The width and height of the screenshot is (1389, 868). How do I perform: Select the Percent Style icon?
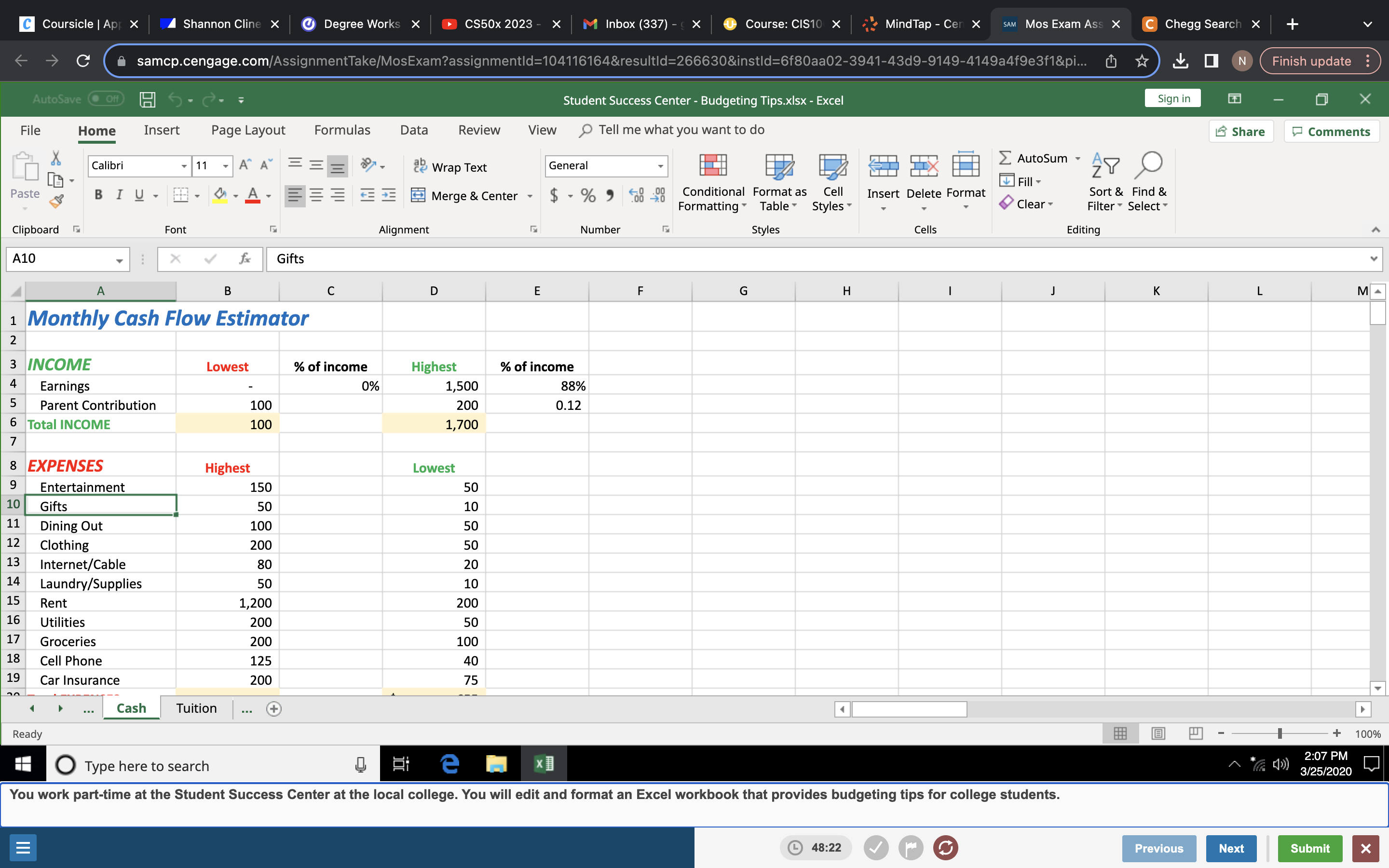(588, 196)
